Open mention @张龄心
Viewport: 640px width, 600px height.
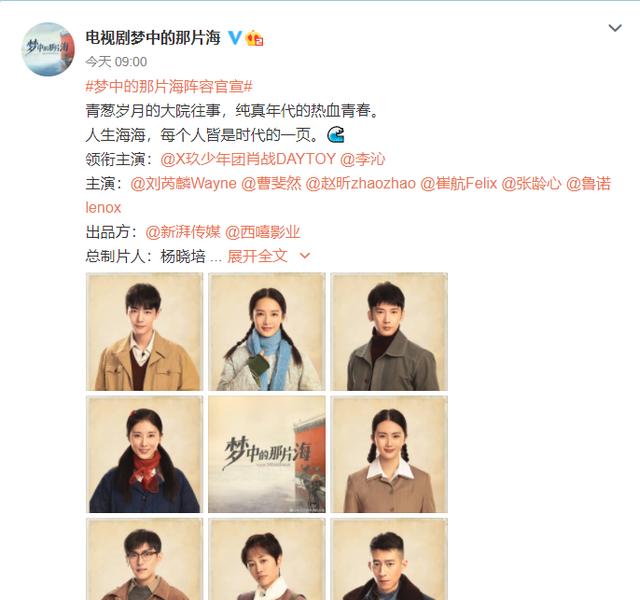(x=531, y=183)
